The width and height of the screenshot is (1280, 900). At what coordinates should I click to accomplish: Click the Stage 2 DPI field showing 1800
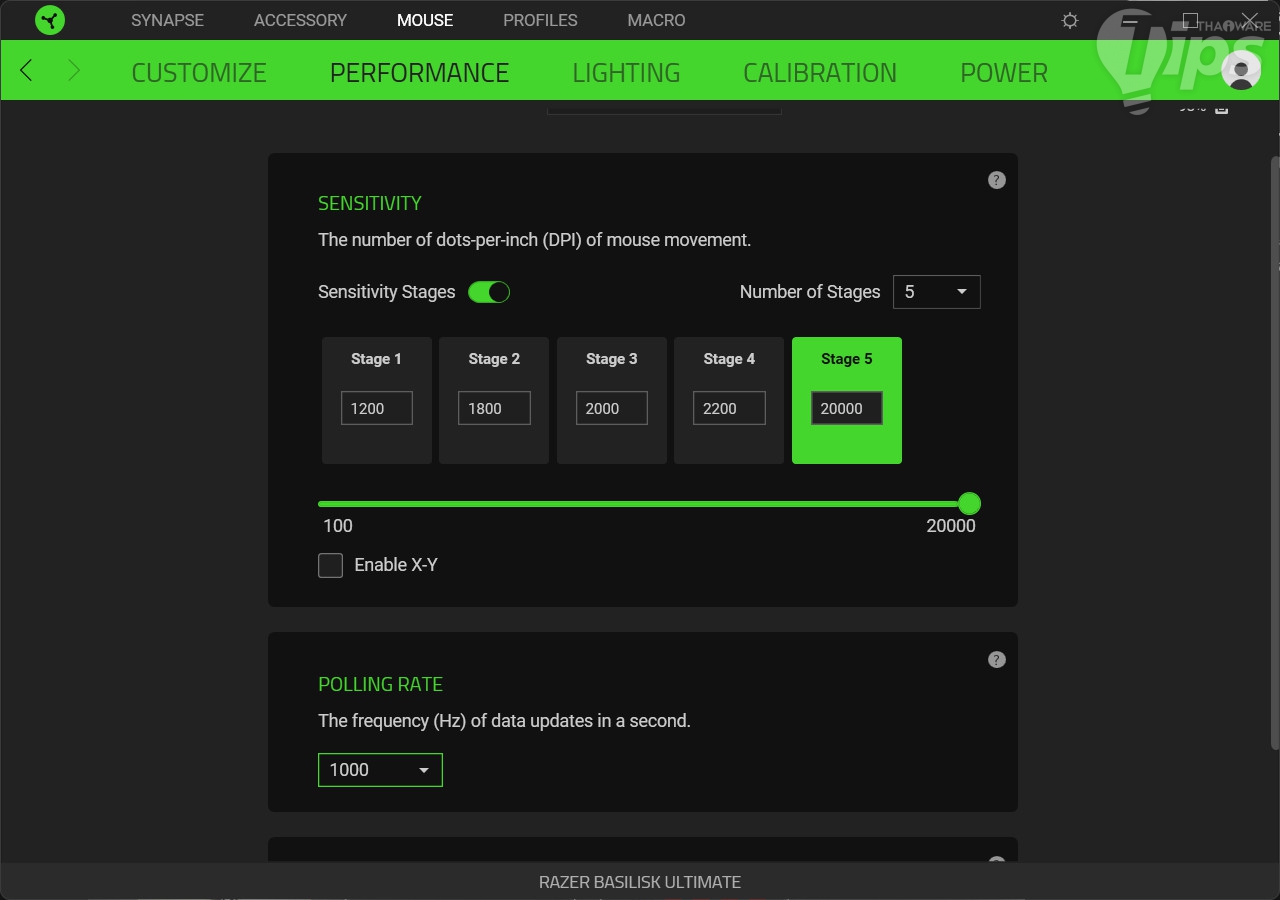[x=494, y=408]
